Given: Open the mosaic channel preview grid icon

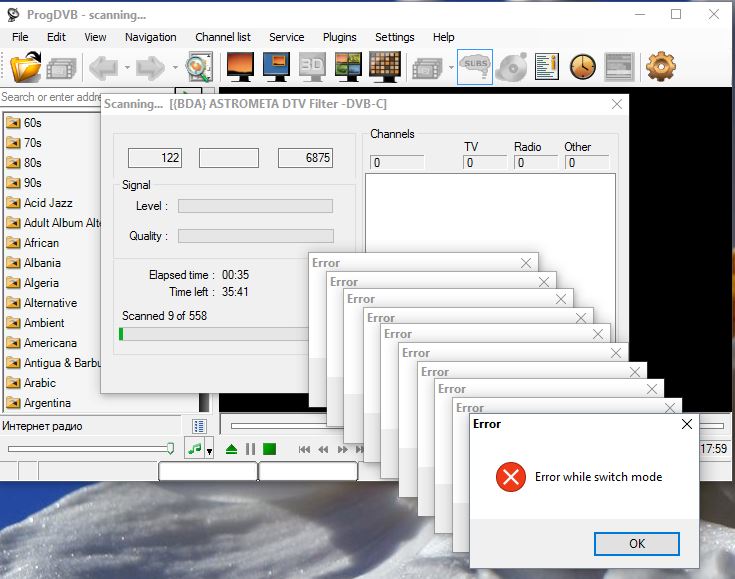Looking at the screenshot, I should click(384, 67).
